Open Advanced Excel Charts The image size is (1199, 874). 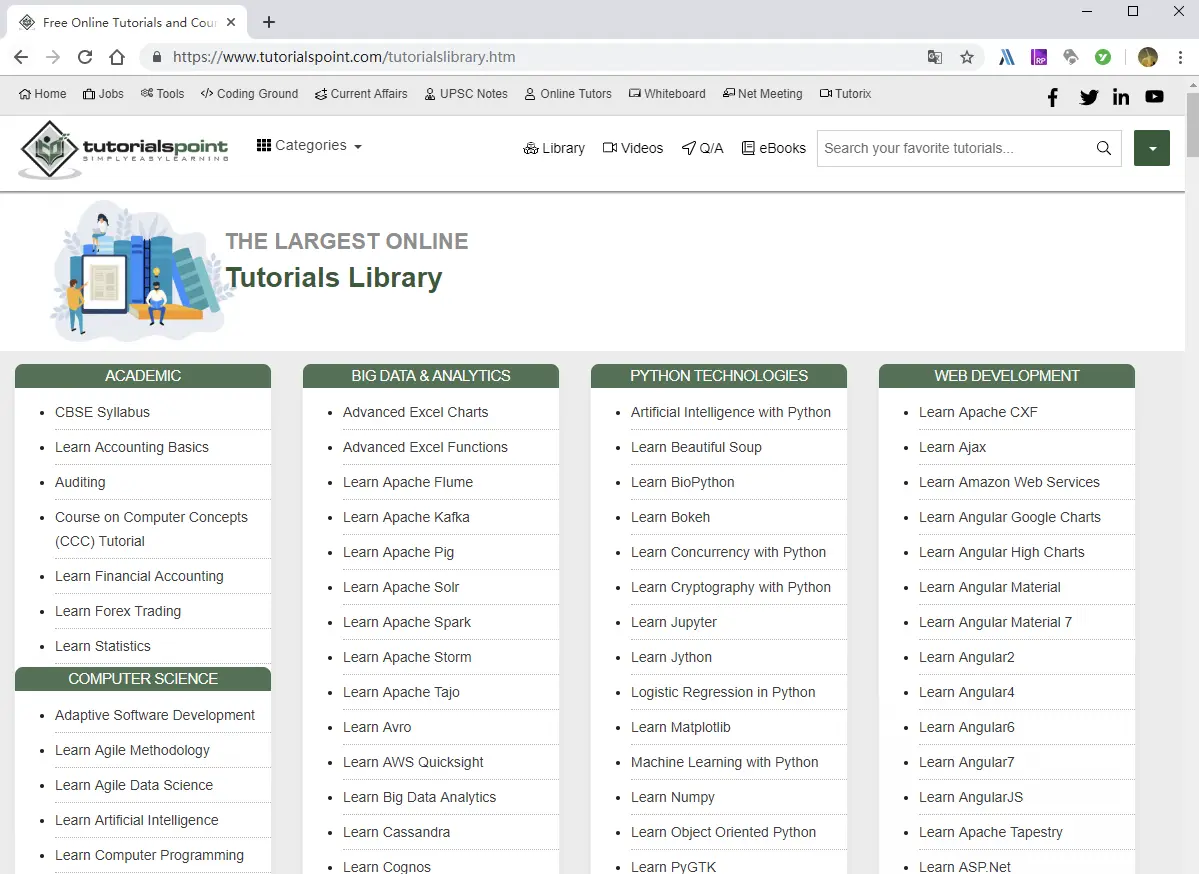[x=415, y=412]
